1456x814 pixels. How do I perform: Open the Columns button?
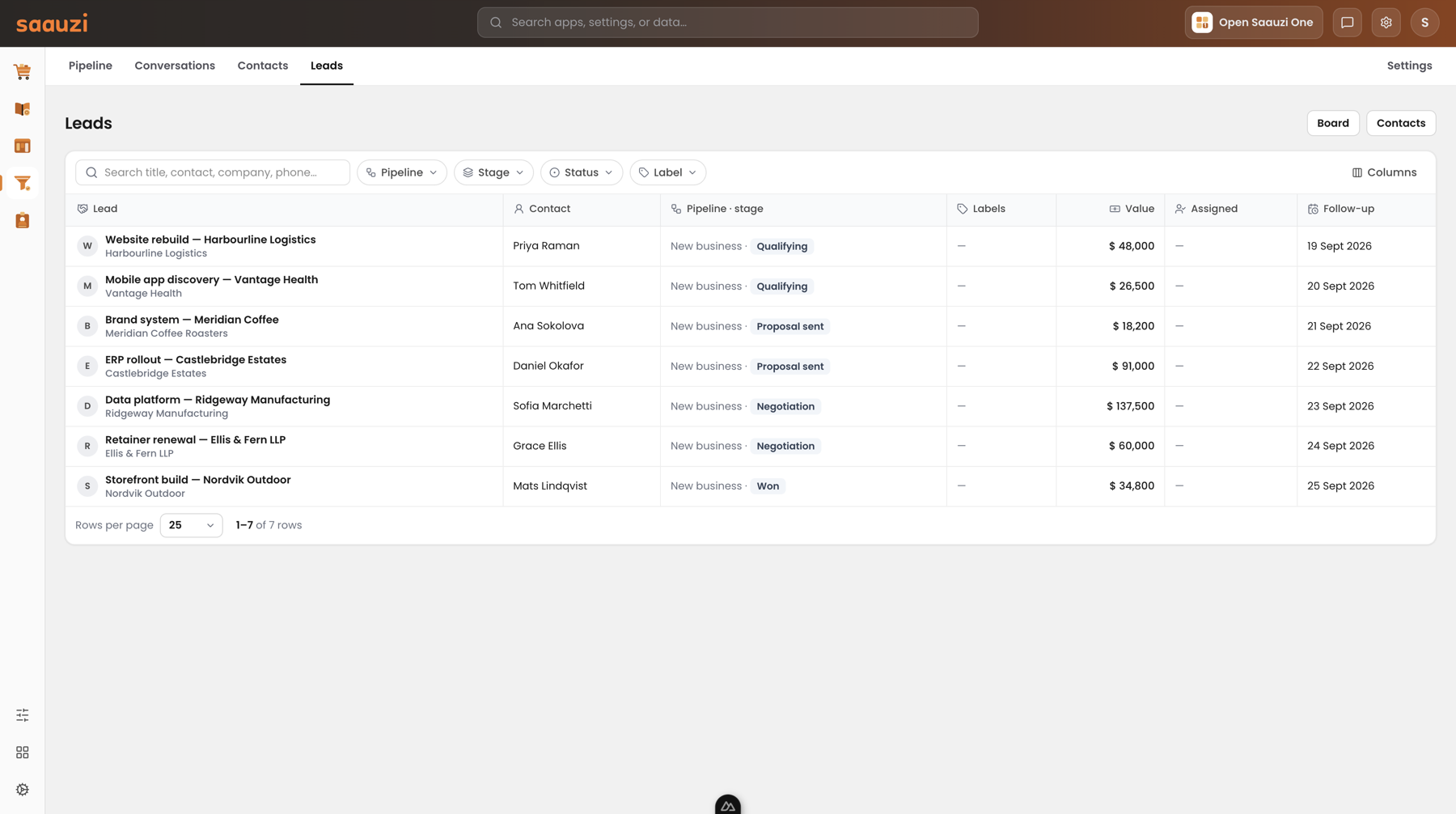coord(1385,172)
